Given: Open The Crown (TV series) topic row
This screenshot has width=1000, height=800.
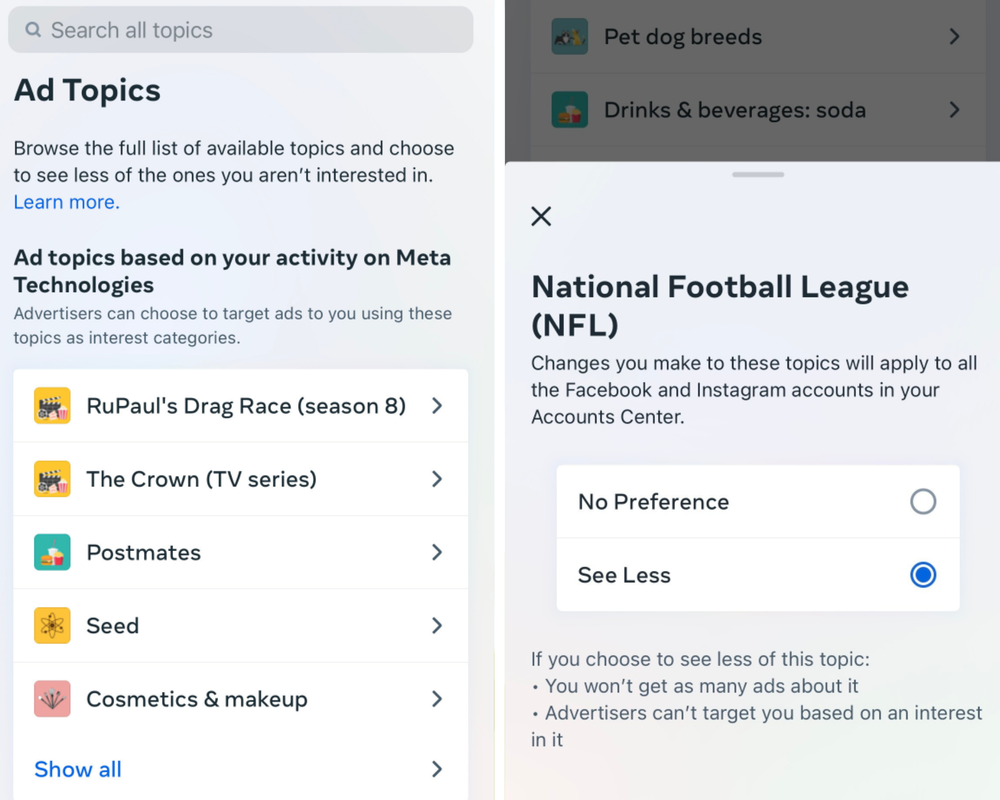Looking at the screenshot, I should 241,479.
